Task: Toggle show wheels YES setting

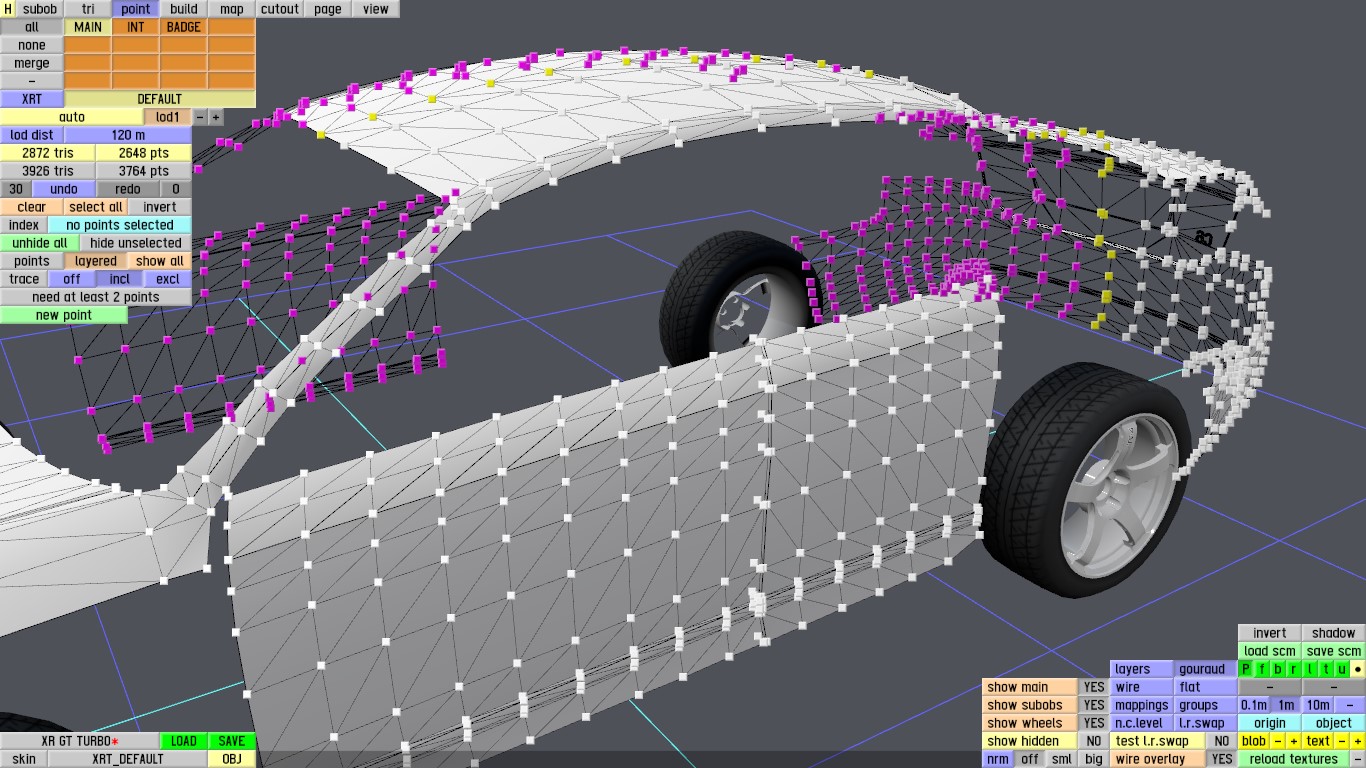Action: tap(1094, 723)
